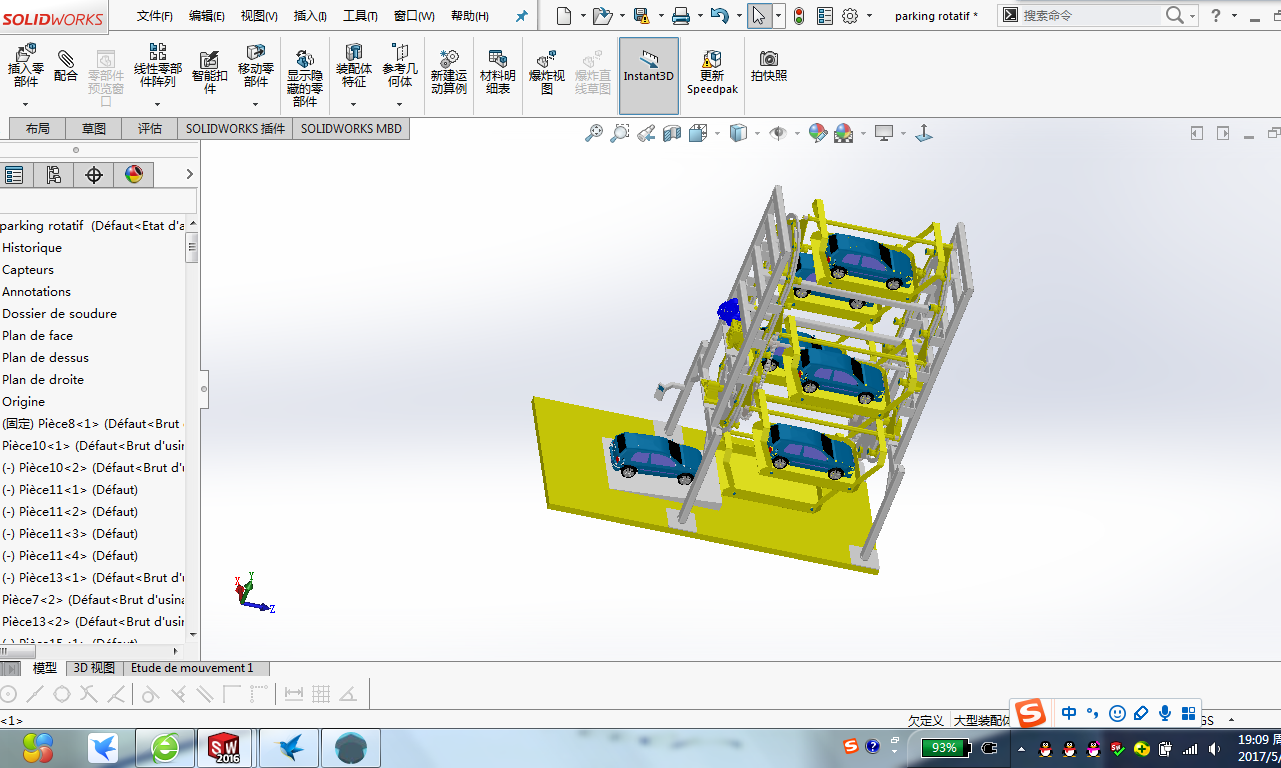Click 更新 Speedpak icon
Screen dimensions: 1281x768
point(712,72)
